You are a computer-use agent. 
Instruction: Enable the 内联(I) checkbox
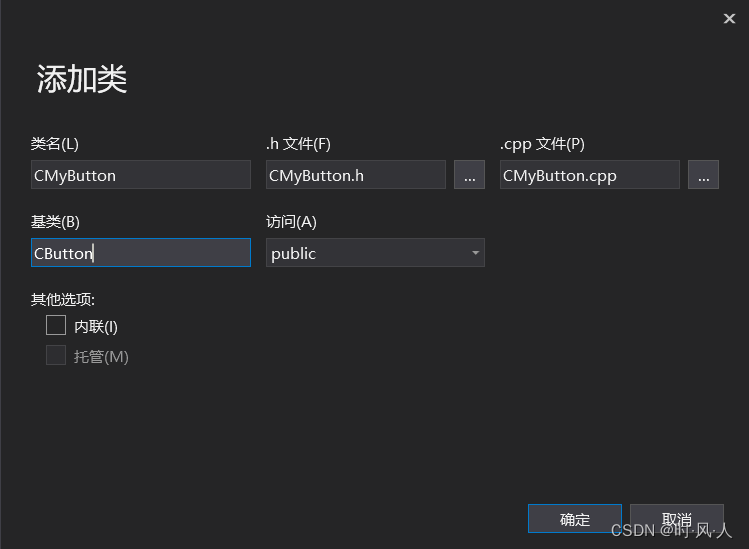(56, 325)
